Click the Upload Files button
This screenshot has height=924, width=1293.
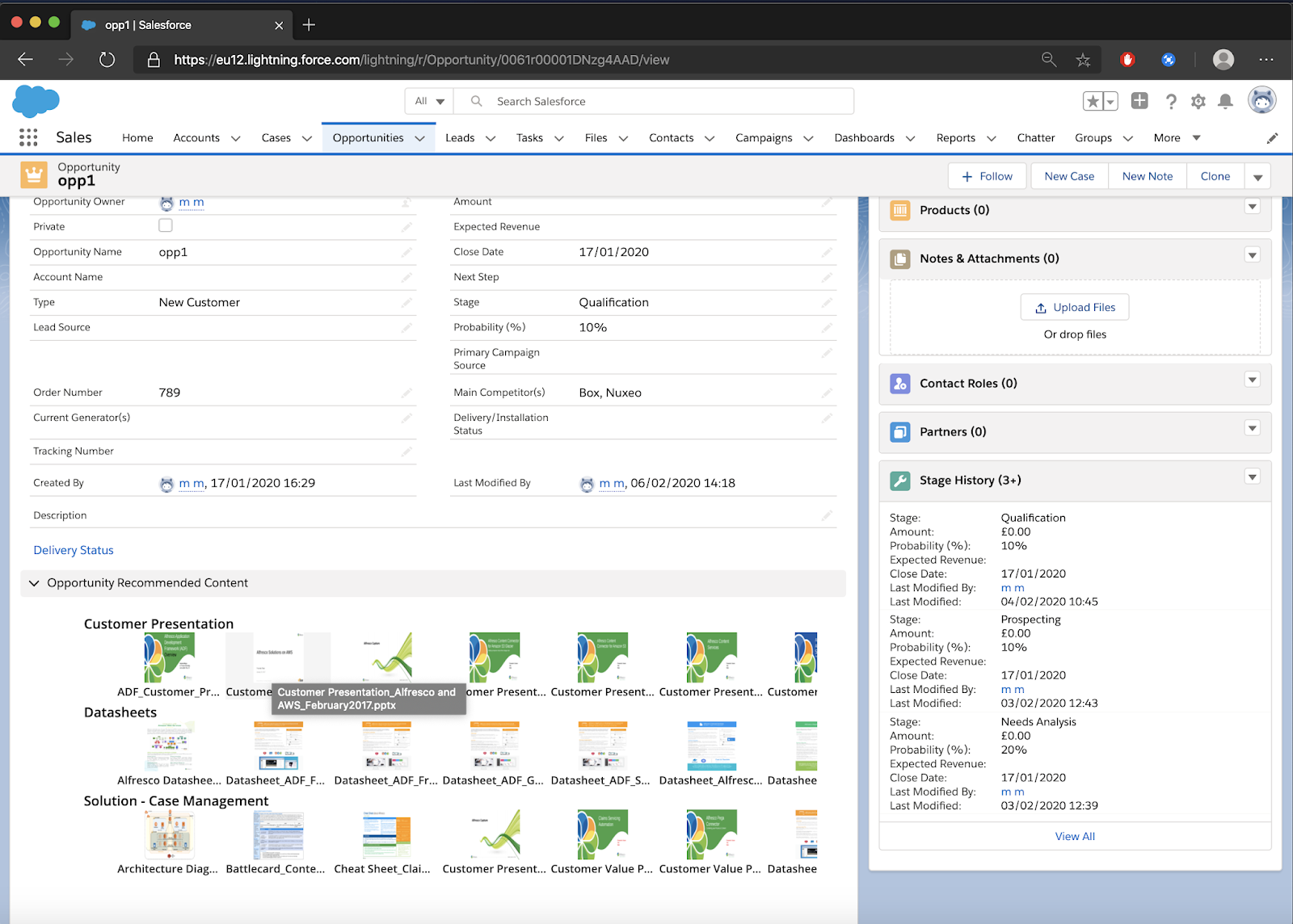pos(1074,307)
